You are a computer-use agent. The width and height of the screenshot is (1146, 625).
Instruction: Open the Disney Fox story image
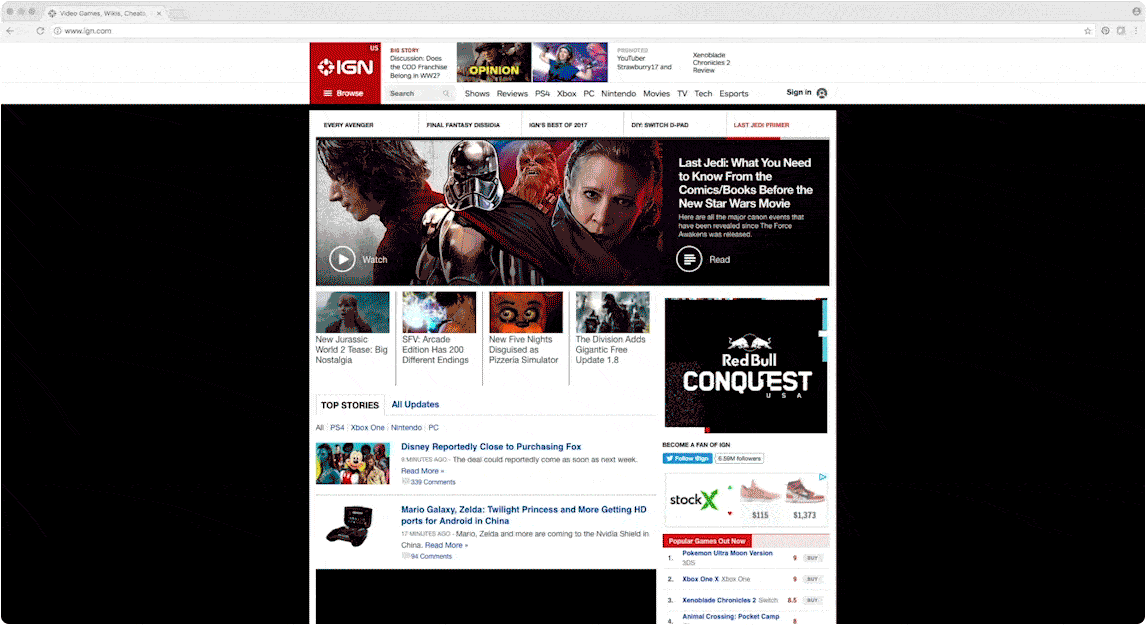[352, 463]
